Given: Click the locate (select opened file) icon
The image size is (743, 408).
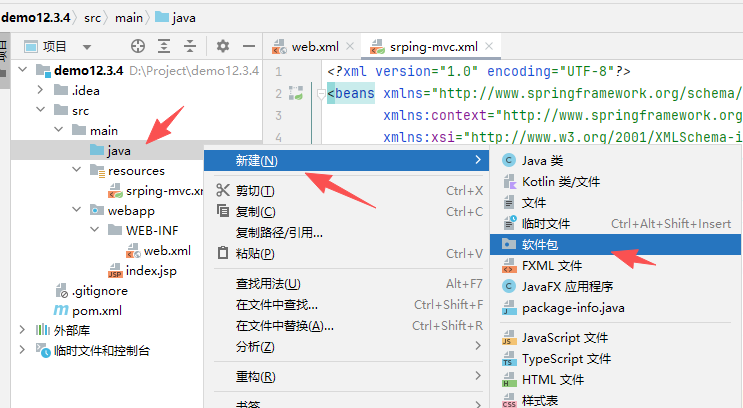Looking at the screenshot, I should tap(138, 46).
